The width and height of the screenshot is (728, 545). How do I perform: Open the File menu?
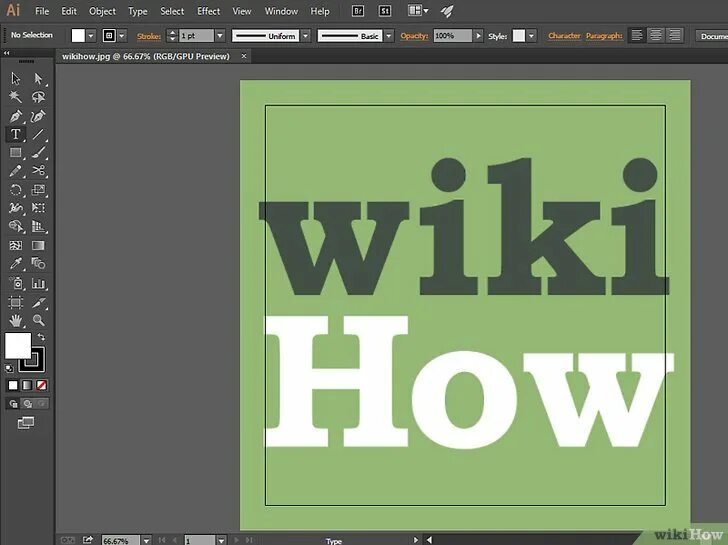pyautogui.click(x=42, y=11)
